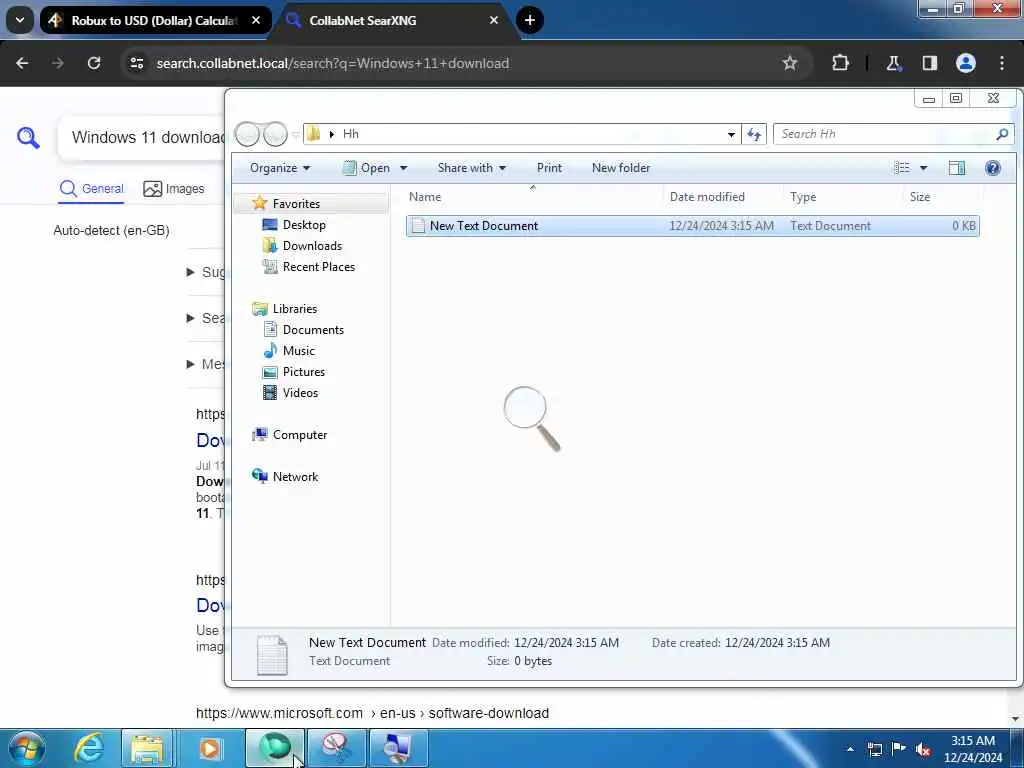Viewport: 1024px width, 768px height.
Task: Change the view with the view icon
Action: pos(902,168)
